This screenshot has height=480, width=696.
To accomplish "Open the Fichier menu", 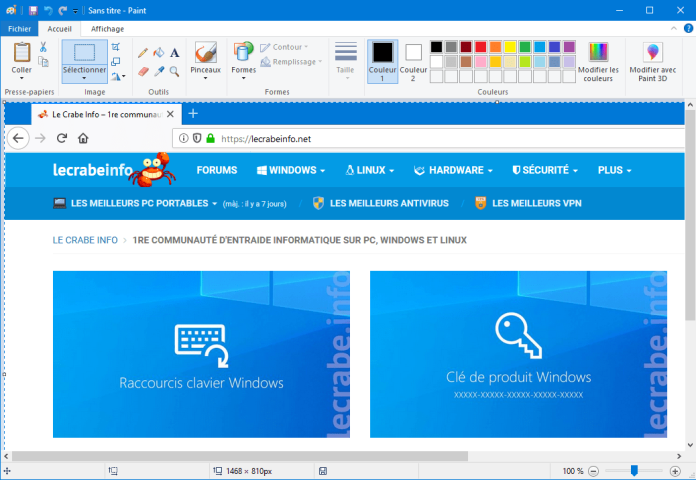I will 19,29.
